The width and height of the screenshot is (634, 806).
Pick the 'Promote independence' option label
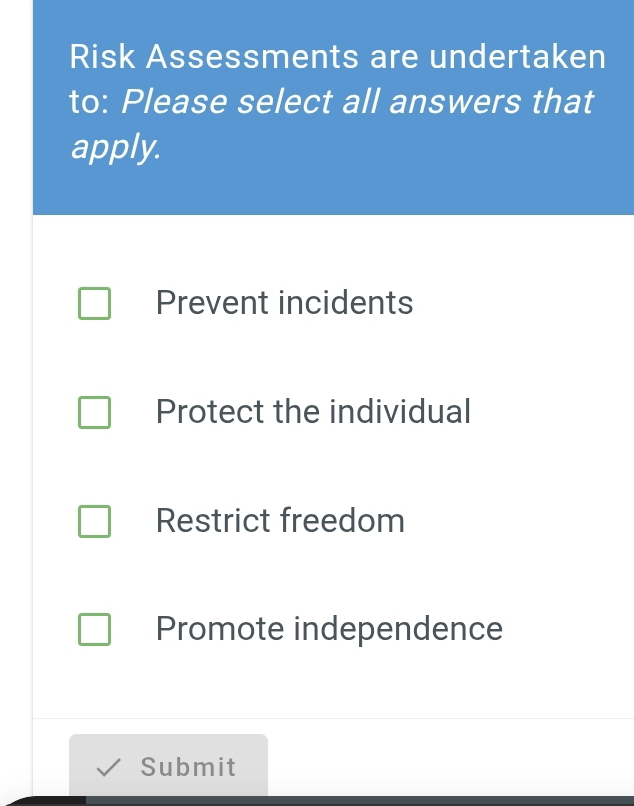tap(329, 629)
